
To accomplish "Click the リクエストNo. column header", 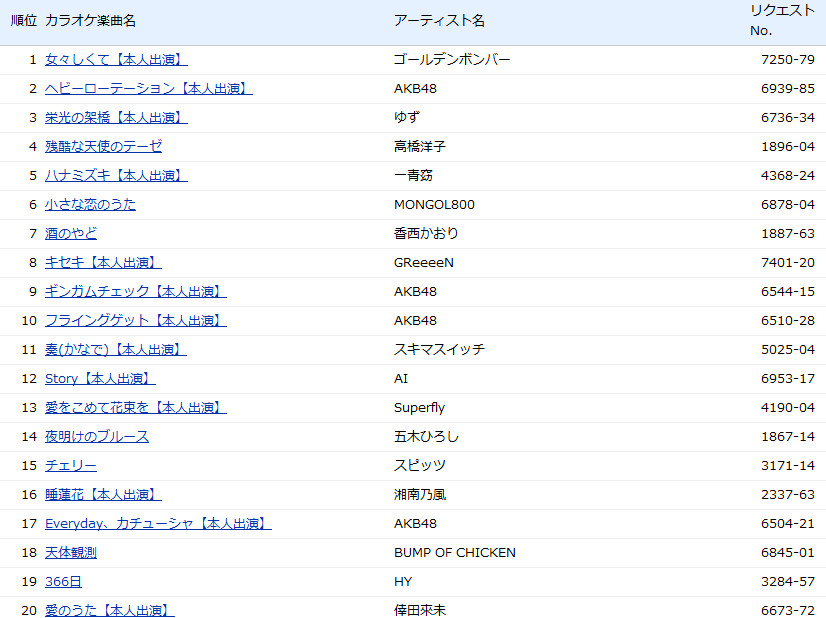I will point(782,20).
